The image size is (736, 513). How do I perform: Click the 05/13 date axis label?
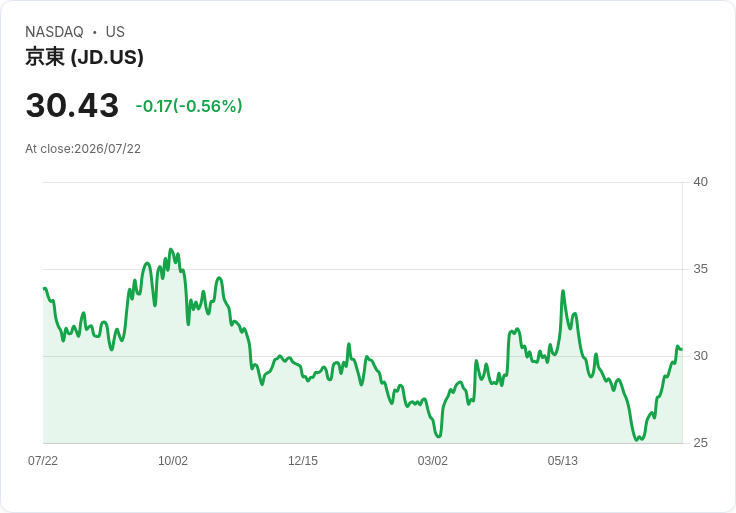pyautogui.click(x=562, y=461)
